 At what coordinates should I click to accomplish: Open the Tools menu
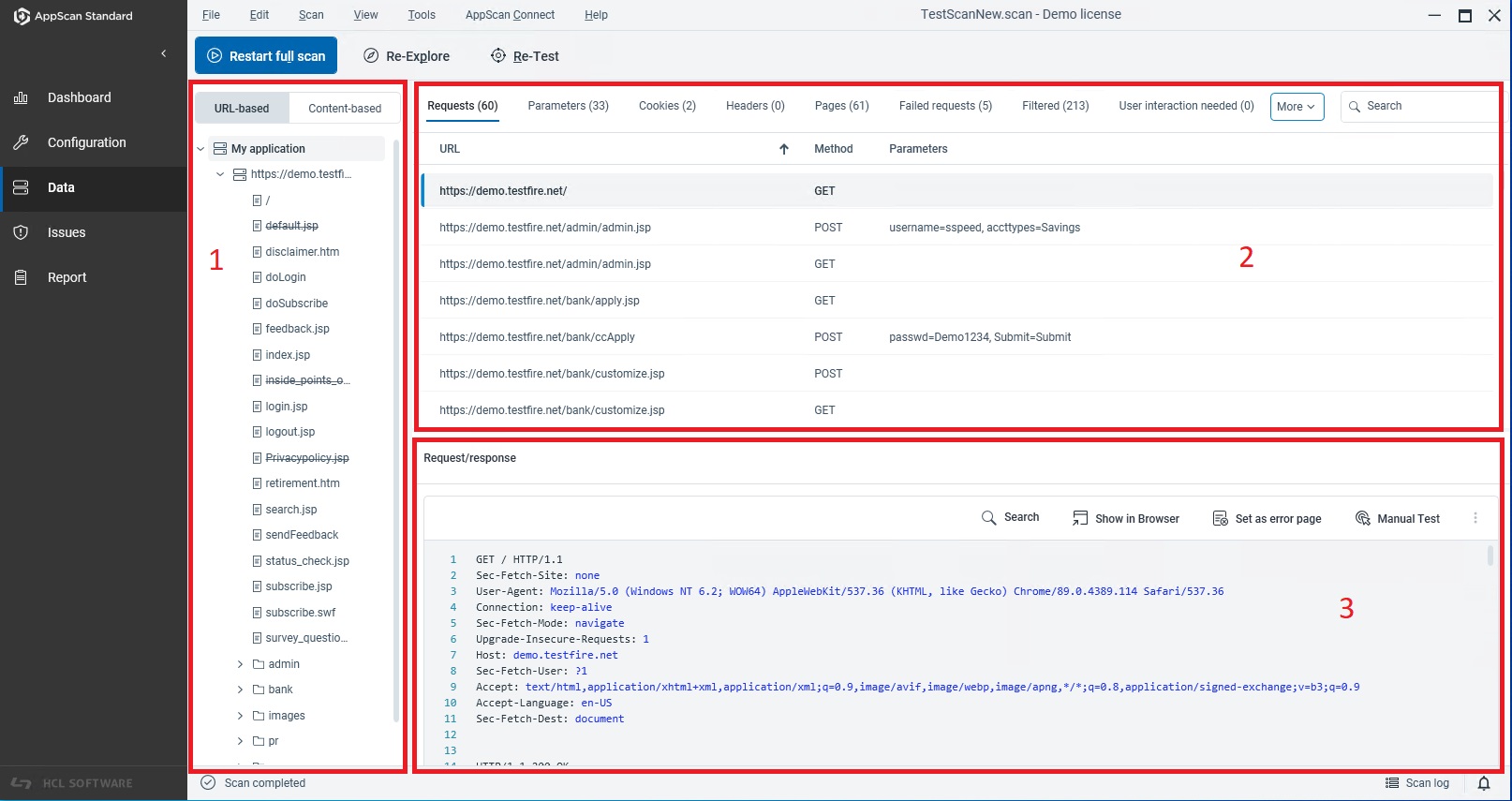422,15
